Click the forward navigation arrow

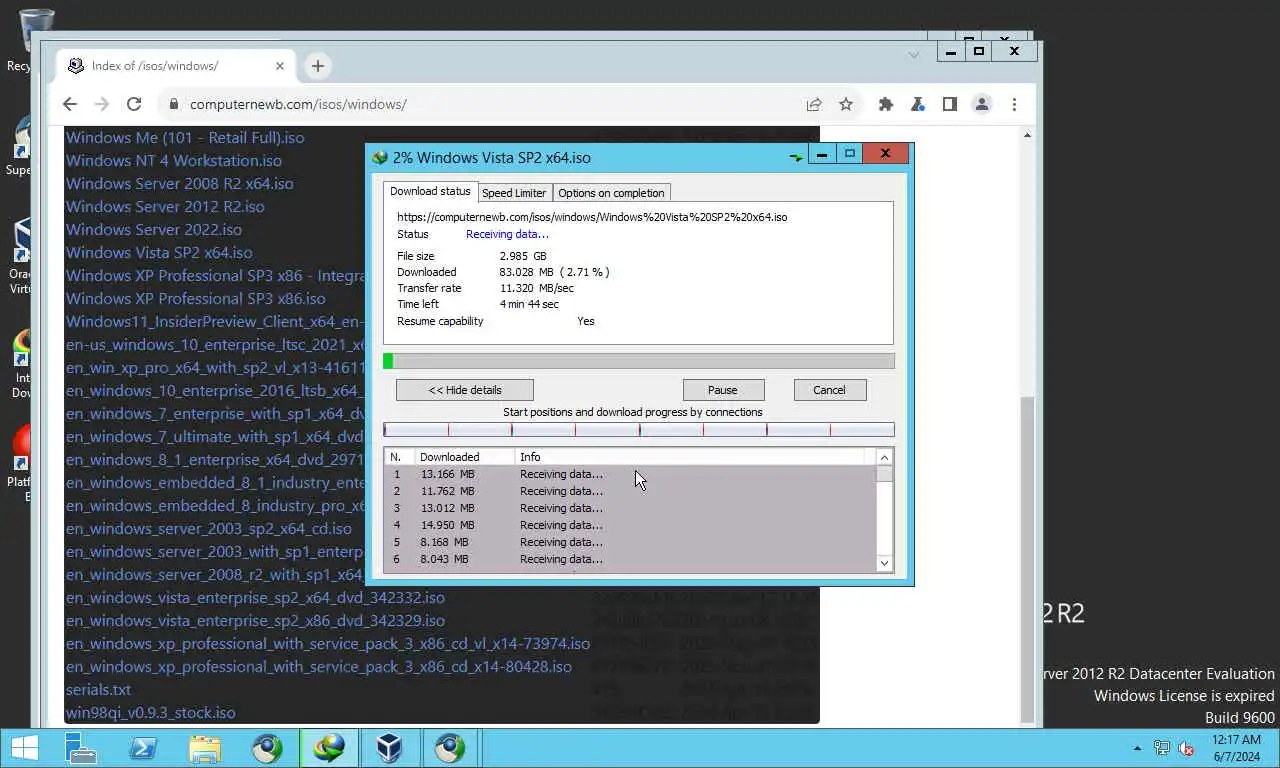coord(101,104)
